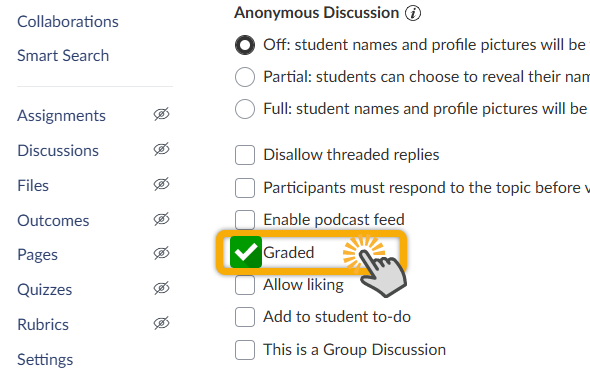Enable podcast feed checkbox
Image resolution: width=590 pixels, height=371 pixels.
(245, 220)
